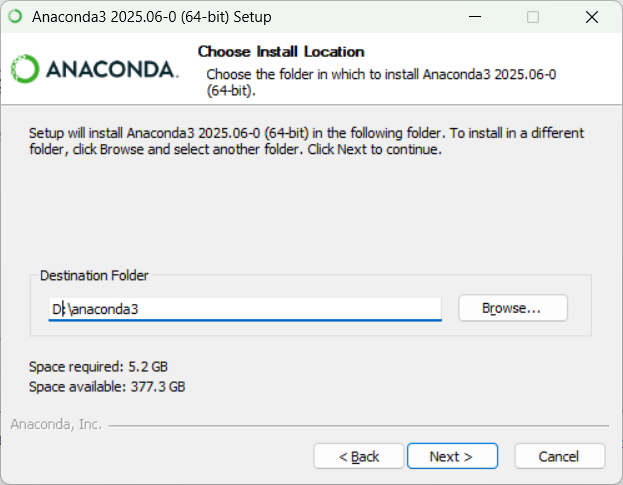Click the Destination Folder group label
Viewport: 623px width, 485px height.
94,275
